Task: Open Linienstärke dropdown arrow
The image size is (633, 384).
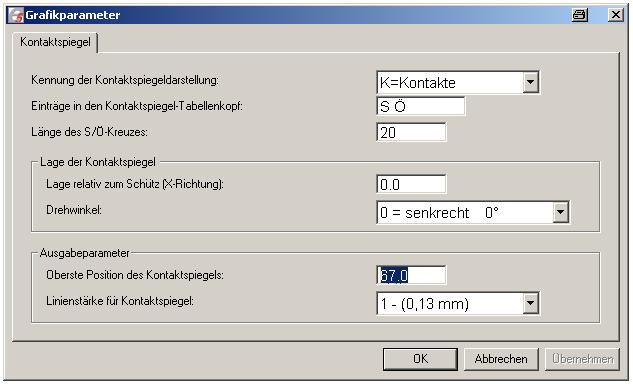Action: (x=530, y=303)
